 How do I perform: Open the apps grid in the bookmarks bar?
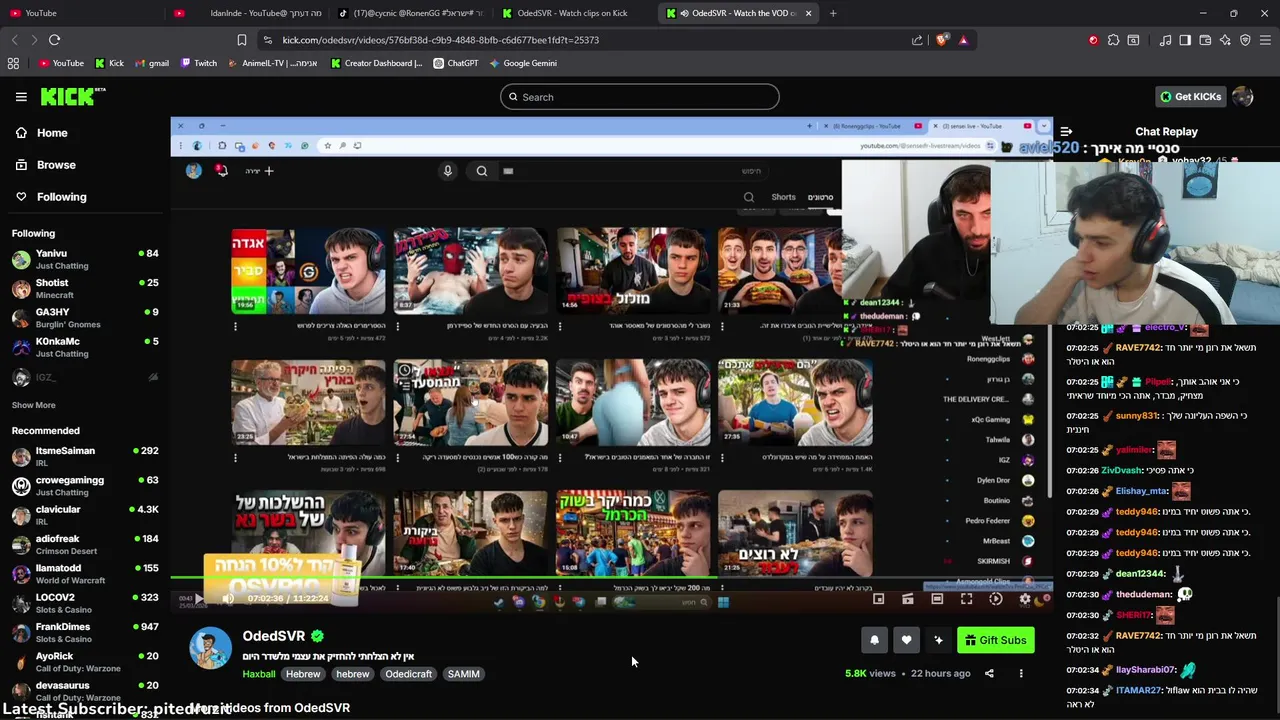tap(13, 63)
